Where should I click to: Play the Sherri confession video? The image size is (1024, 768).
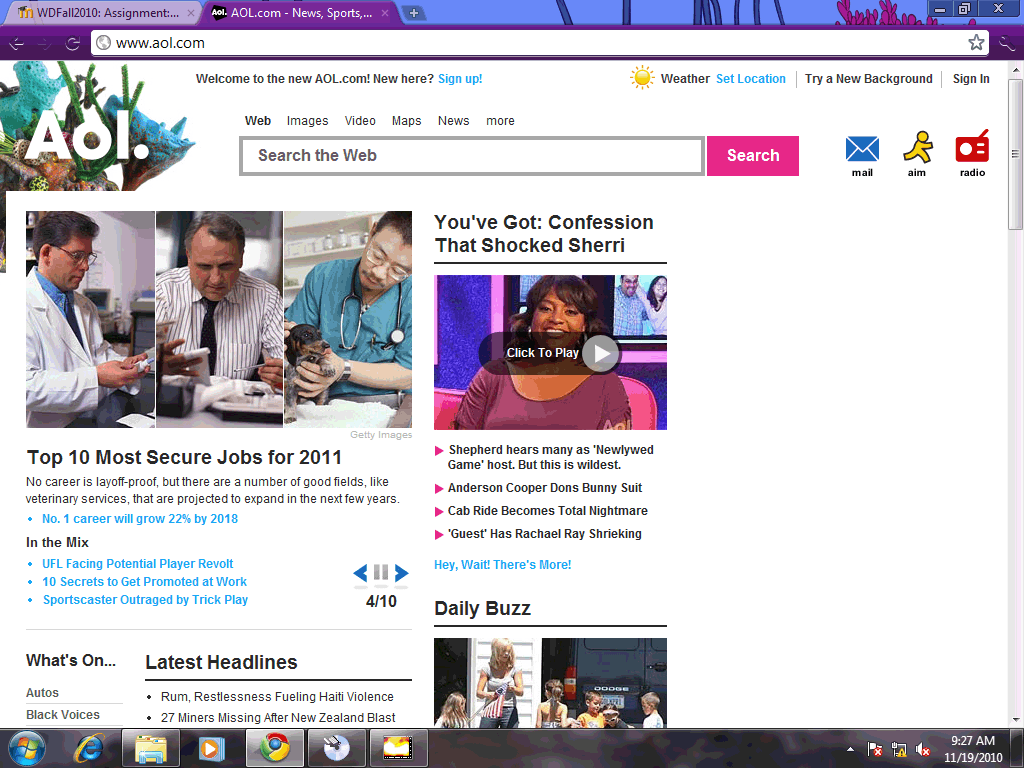pyautogui.click(x=600, y=353)
